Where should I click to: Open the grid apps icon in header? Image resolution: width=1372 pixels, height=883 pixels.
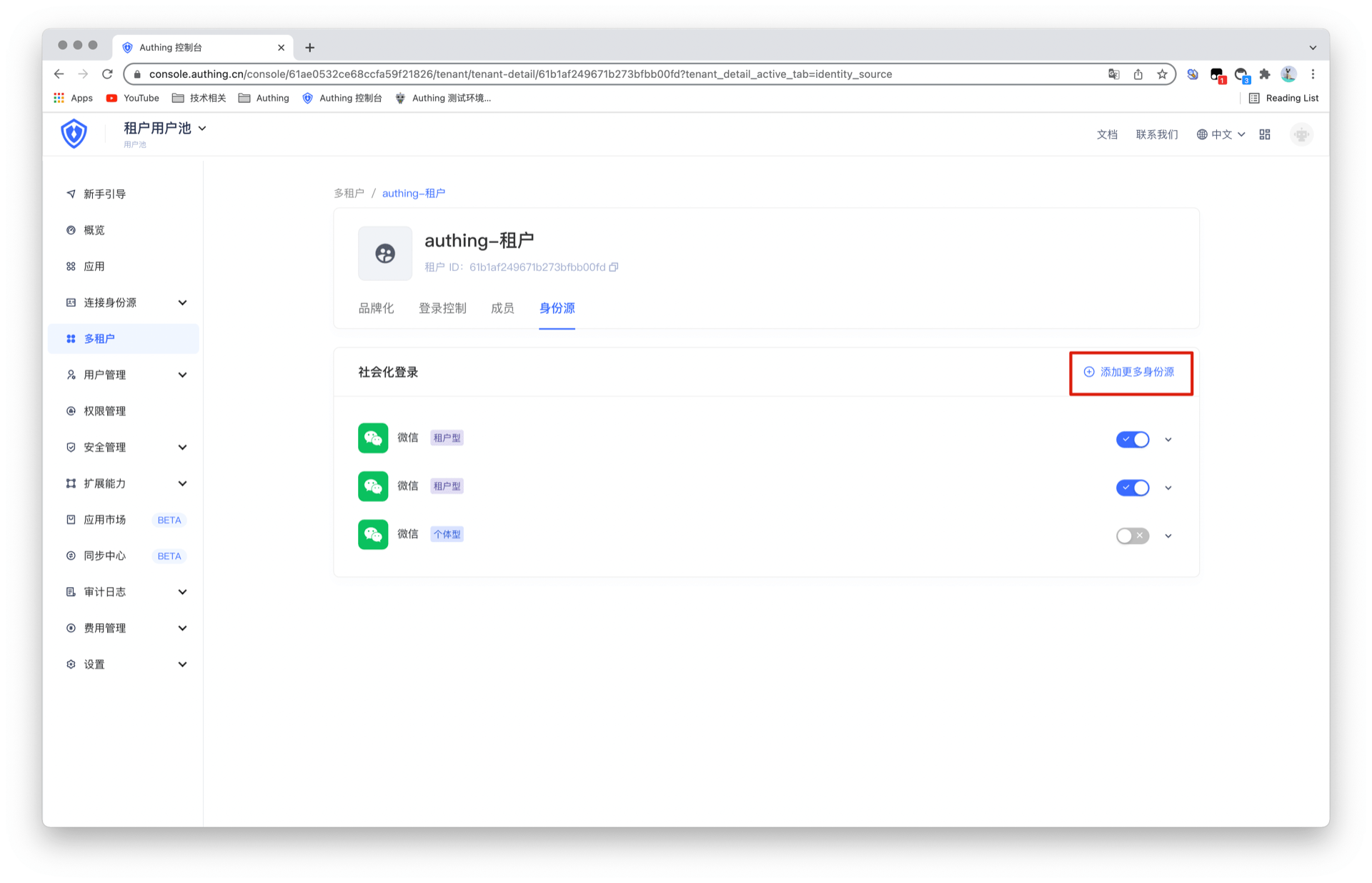point(1265,134)
